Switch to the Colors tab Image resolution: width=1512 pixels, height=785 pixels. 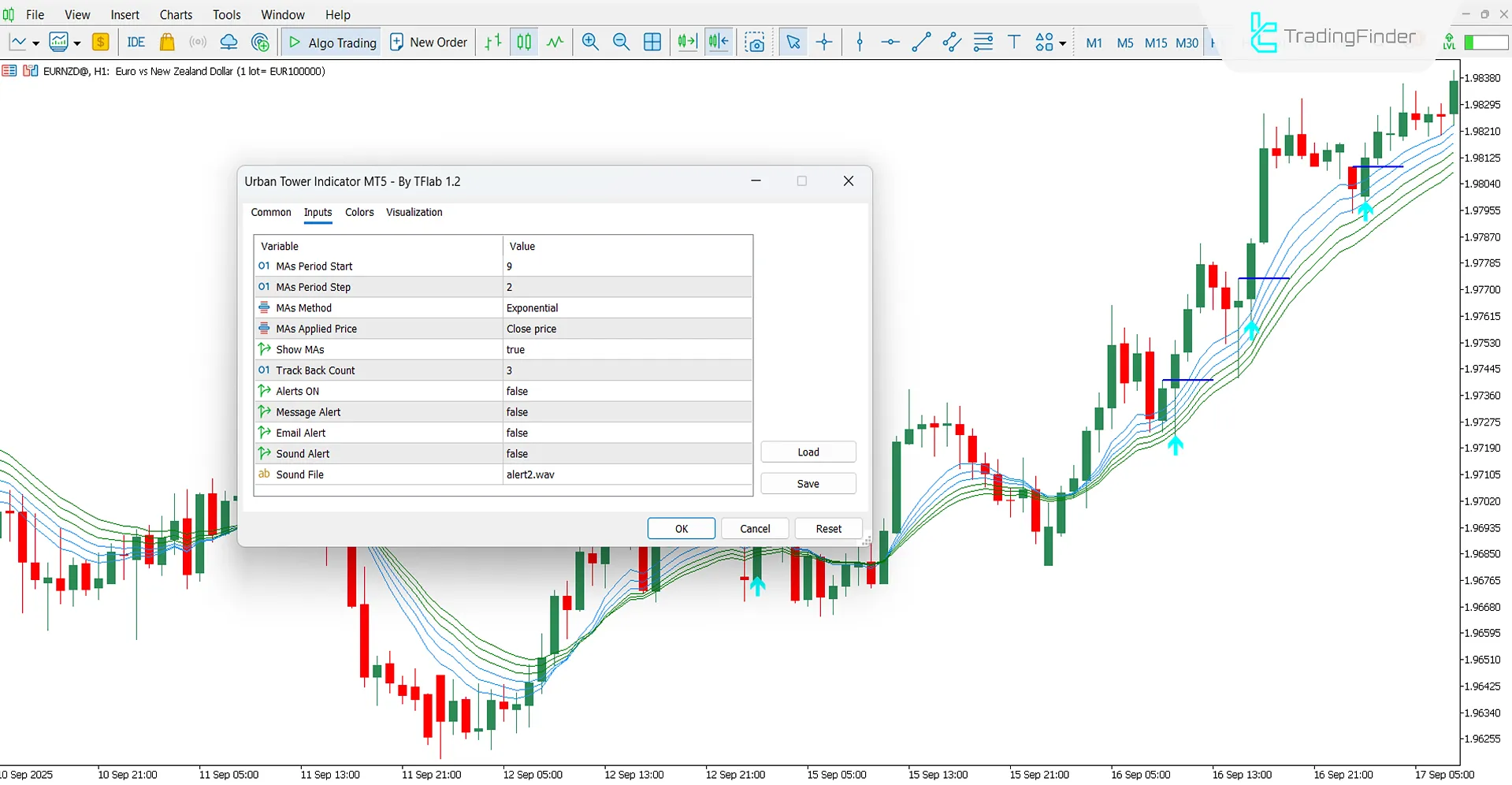coord(359,213)
